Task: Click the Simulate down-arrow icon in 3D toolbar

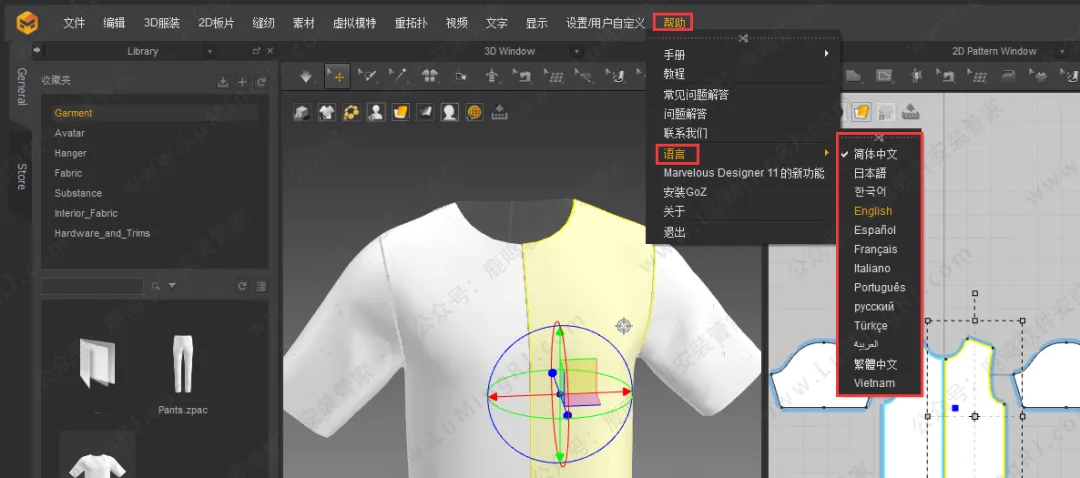Action: coord(306,76)
